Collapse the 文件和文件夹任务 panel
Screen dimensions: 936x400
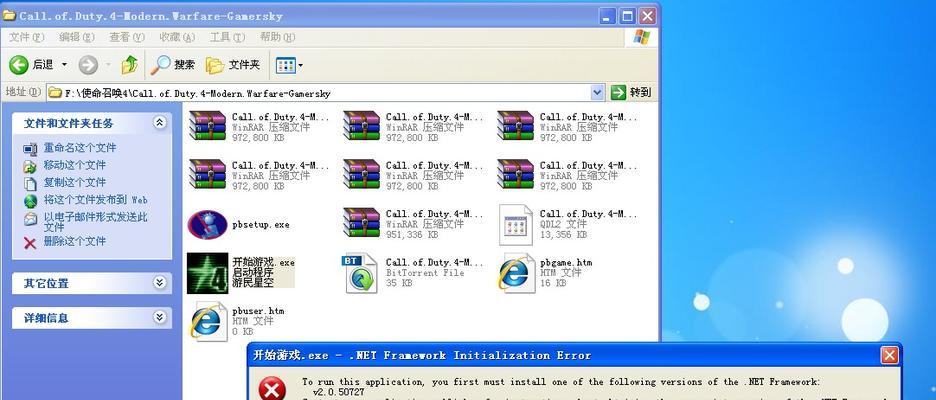[x=159, y=123]
